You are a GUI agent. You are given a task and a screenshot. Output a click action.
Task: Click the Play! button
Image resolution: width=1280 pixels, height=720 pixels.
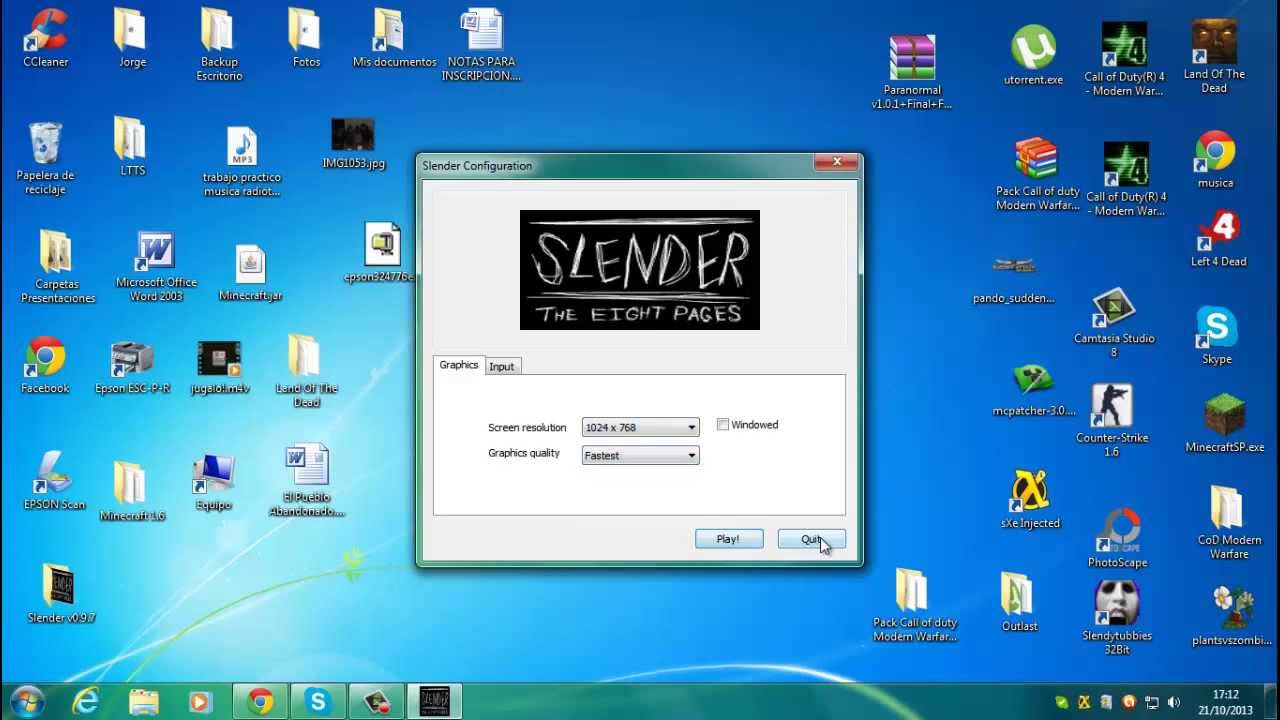point(729,539)
